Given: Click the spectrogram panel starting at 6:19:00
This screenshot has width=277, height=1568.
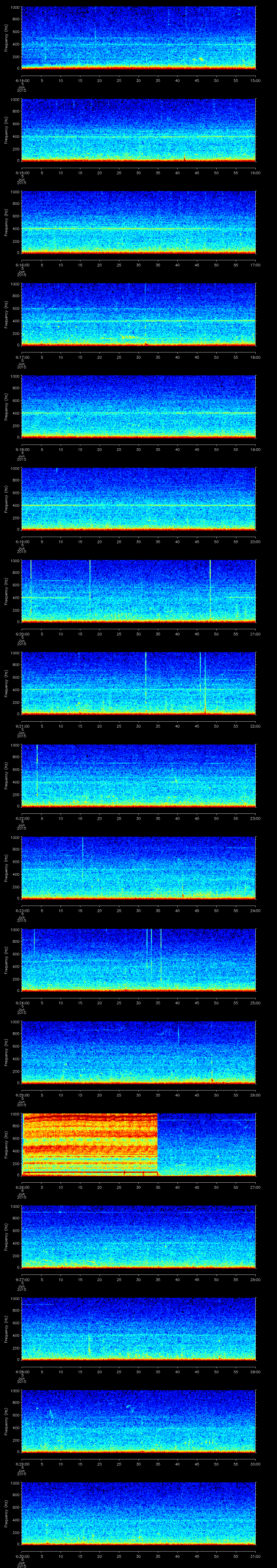Looking at the screenshot, I should click(x=139, y=499).
